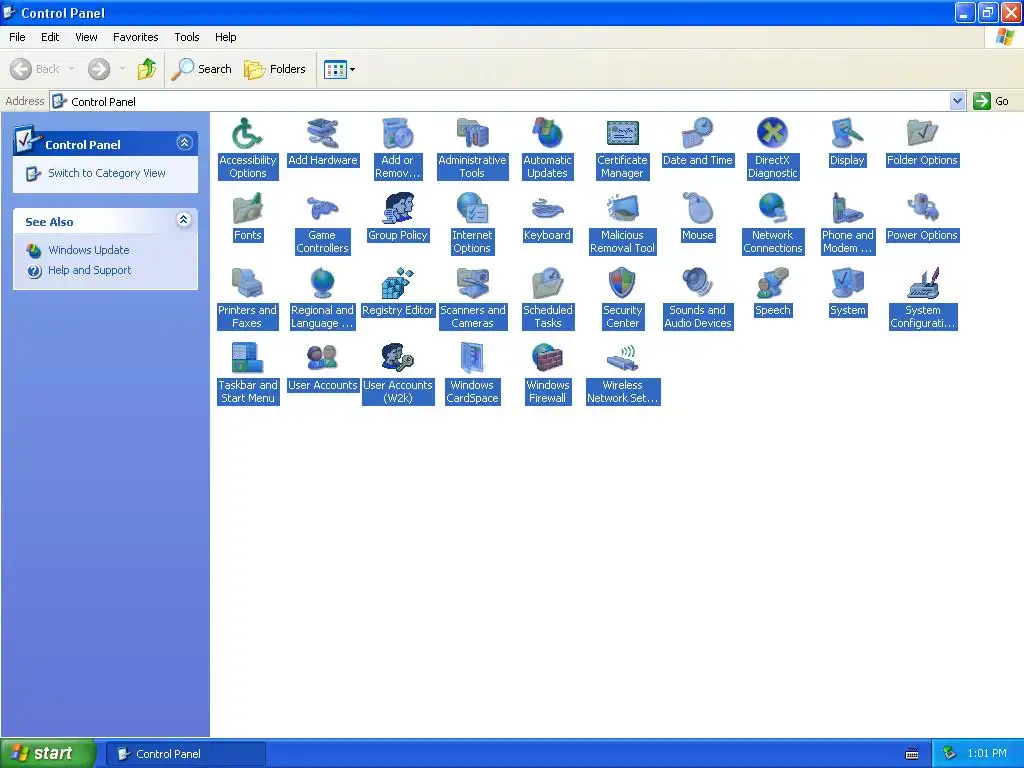Open Taskbar and Start Menu settings
The image size is (1024, 768).
point(248,359)
